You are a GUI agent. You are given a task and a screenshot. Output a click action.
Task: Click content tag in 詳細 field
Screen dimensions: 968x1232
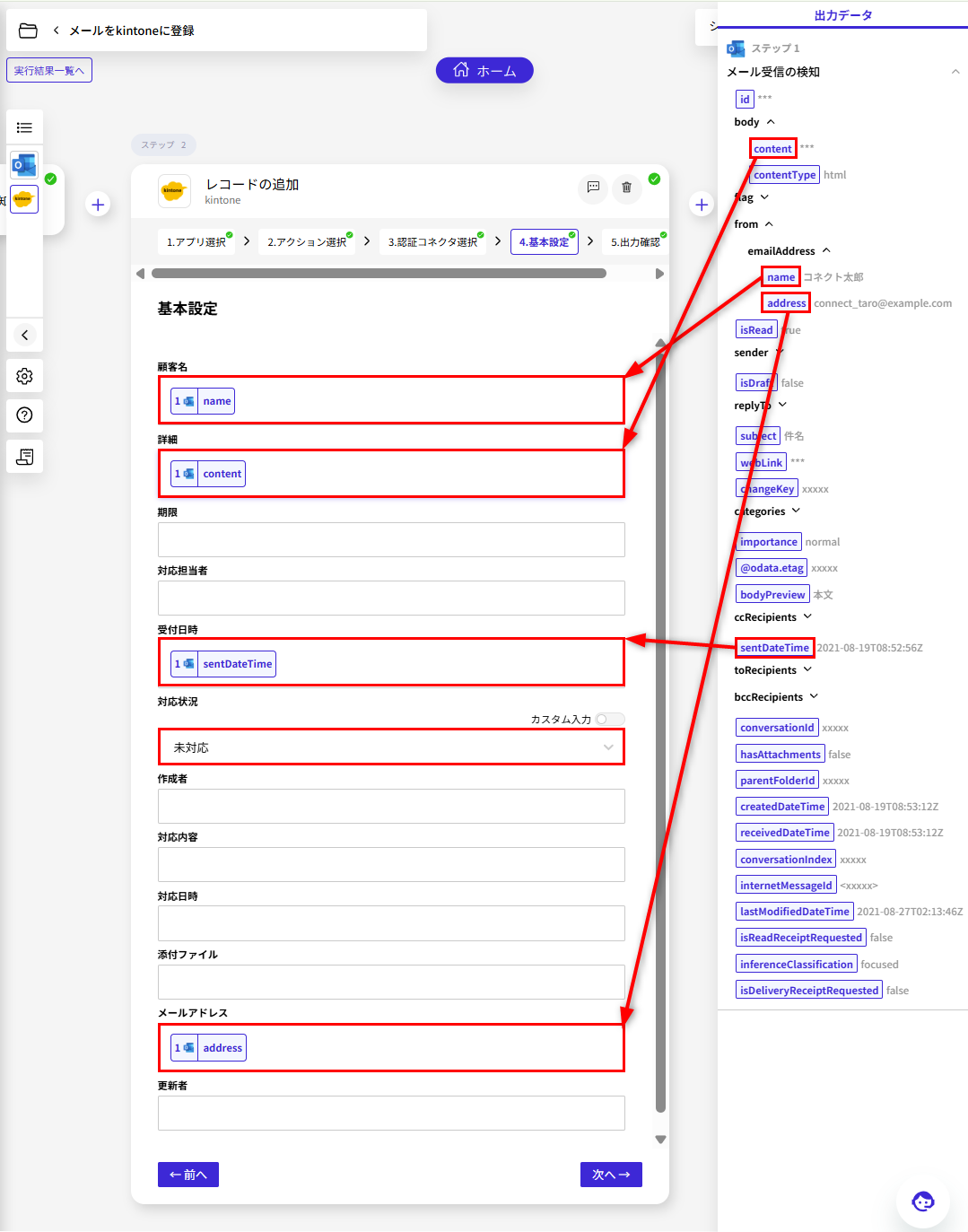point(208,474)
